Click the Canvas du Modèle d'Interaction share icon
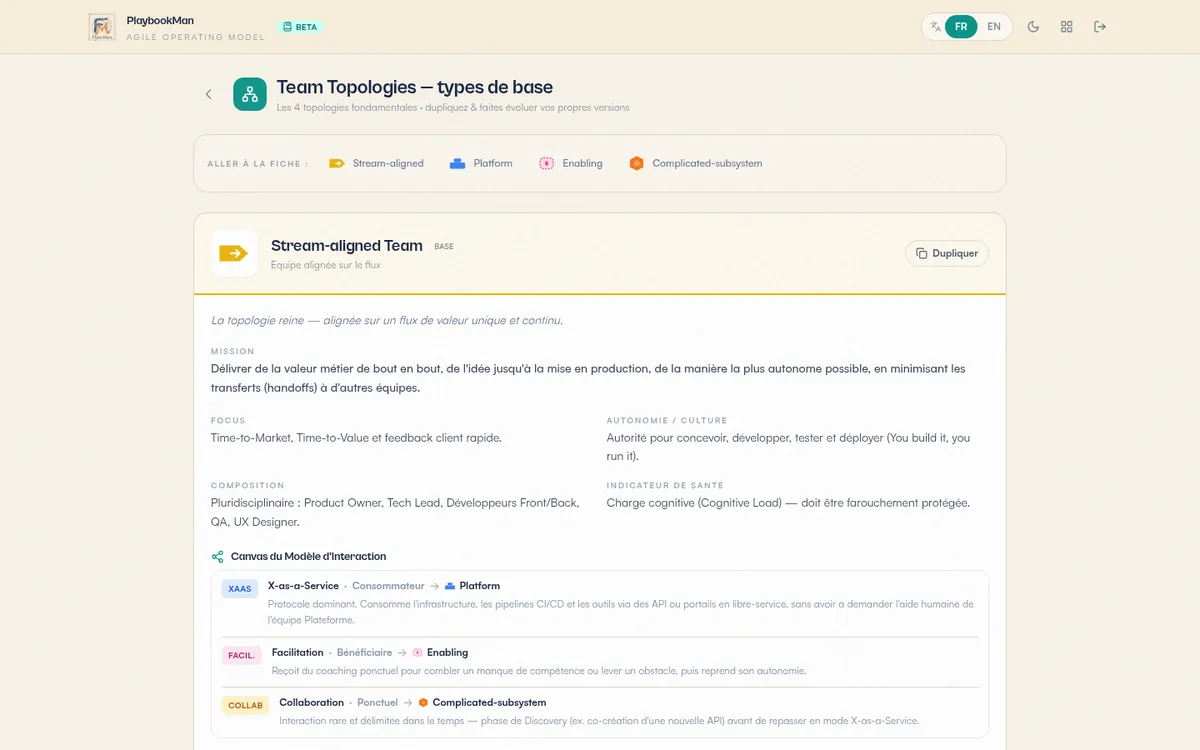Image resolution: width=1200 pixels, height=750 pixels. [x=217, y=557]
